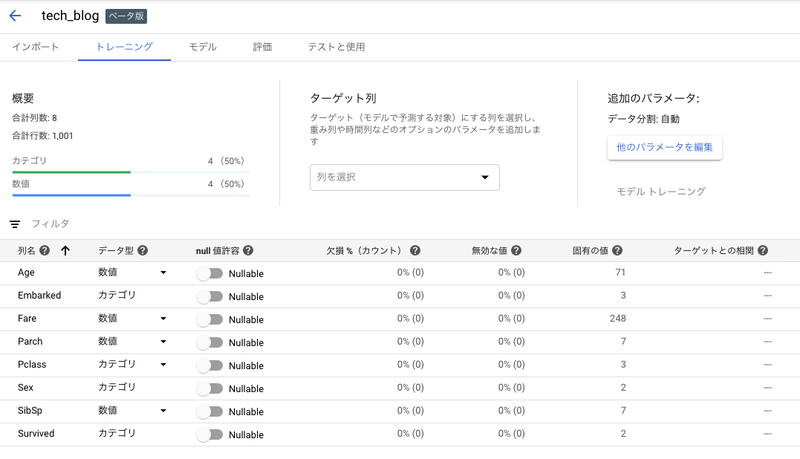This screenshot has width=800, height=459.
Task: Click 他のパラメータを編集 button
Action: point(664,147)
